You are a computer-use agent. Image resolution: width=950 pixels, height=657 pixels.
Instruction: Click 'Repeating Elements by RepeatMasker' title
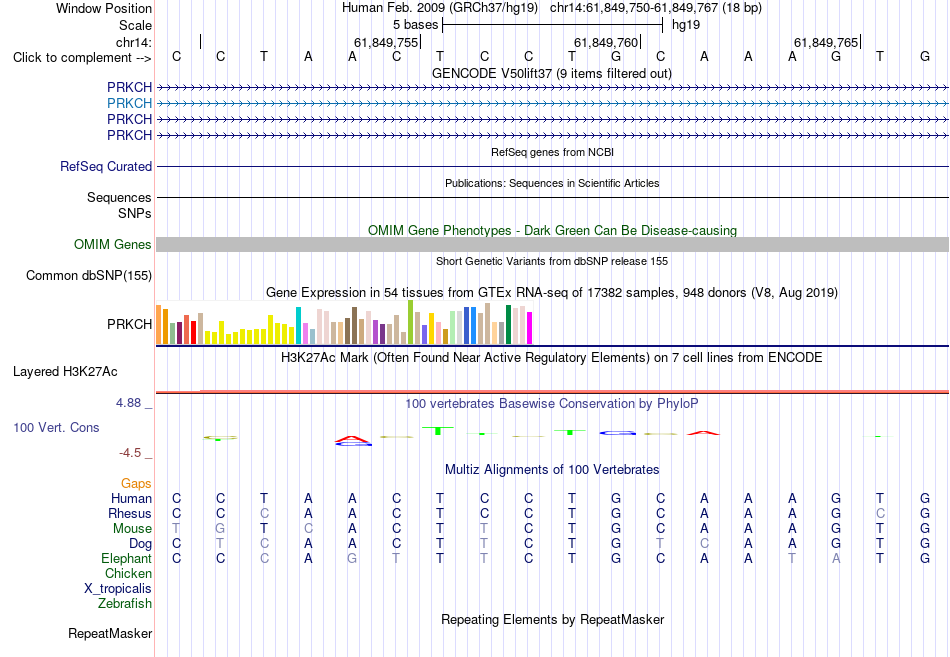pyautogui.click(x=552, y=619)
